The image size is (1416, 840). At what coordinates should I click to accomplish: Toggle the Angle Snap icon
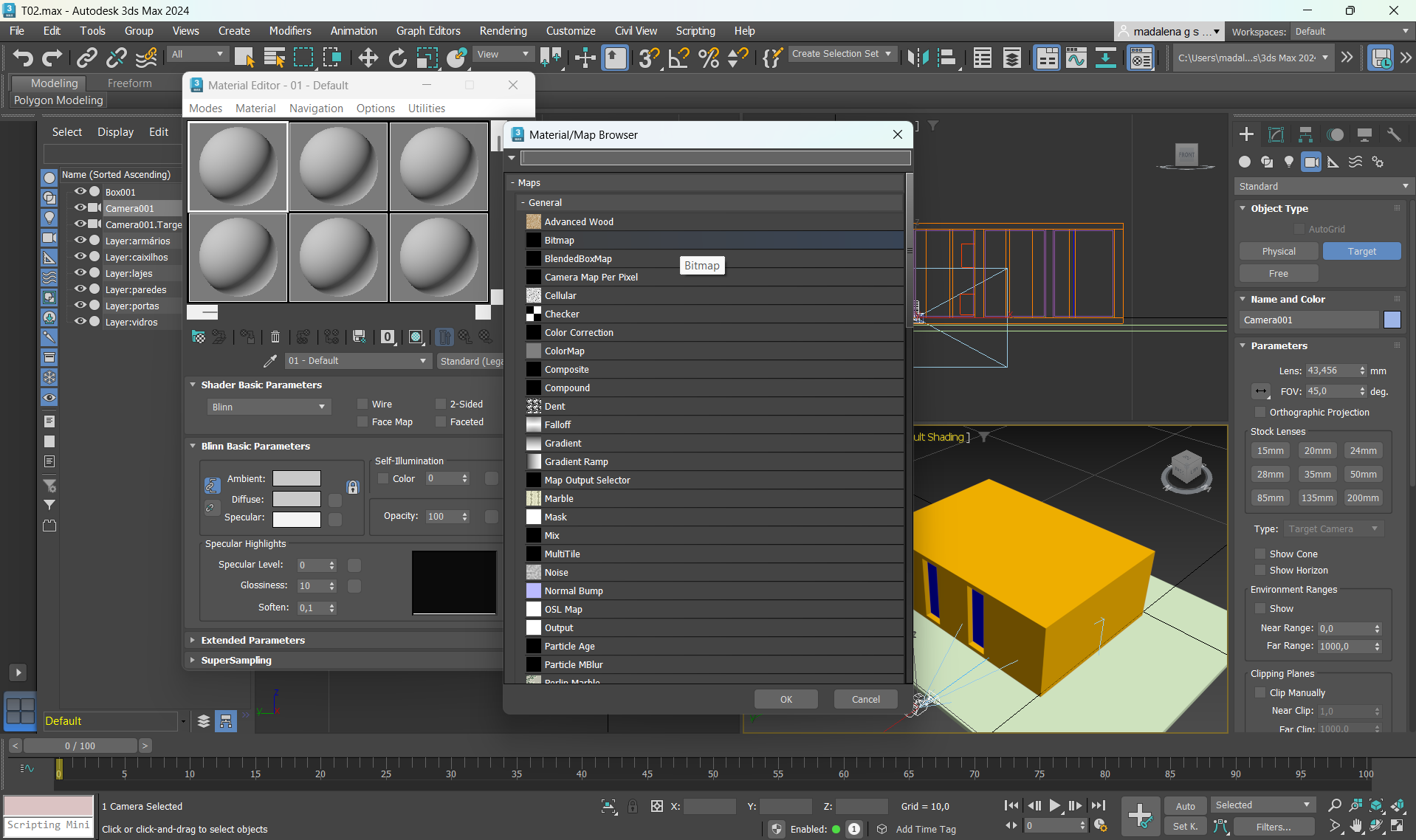(678, 58)
